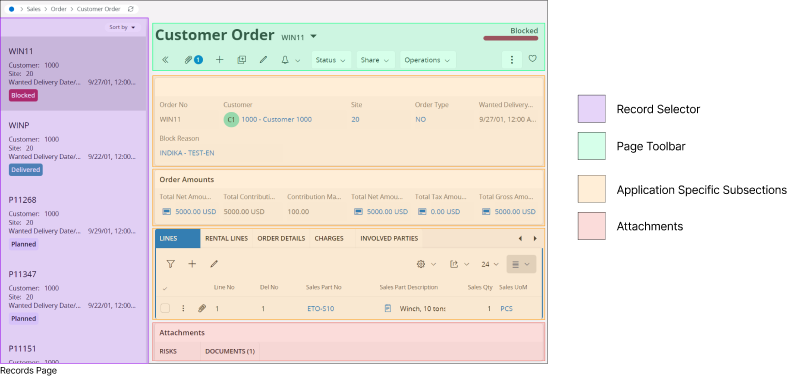Viewport: 788px width, 378px height.
Task: Open the CHARGES tab
Action: point(329,238)
